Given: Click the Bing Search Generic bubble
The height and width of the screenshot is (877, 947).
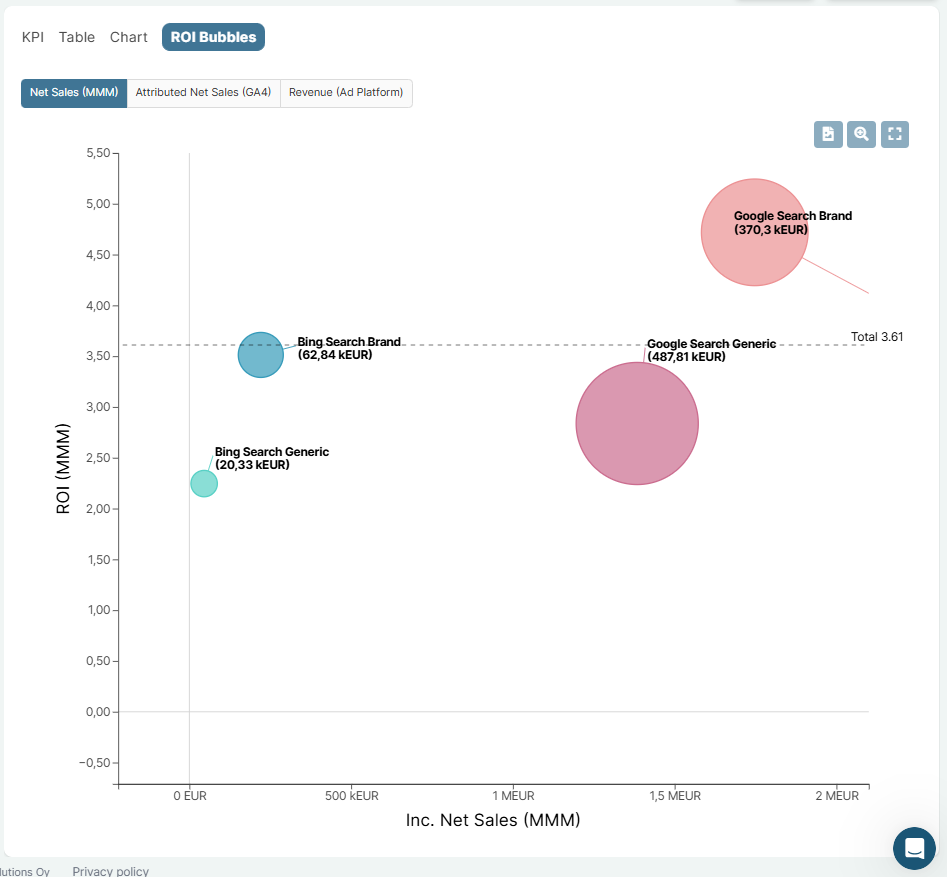Looking at the screenshot, I should (204, 484).
